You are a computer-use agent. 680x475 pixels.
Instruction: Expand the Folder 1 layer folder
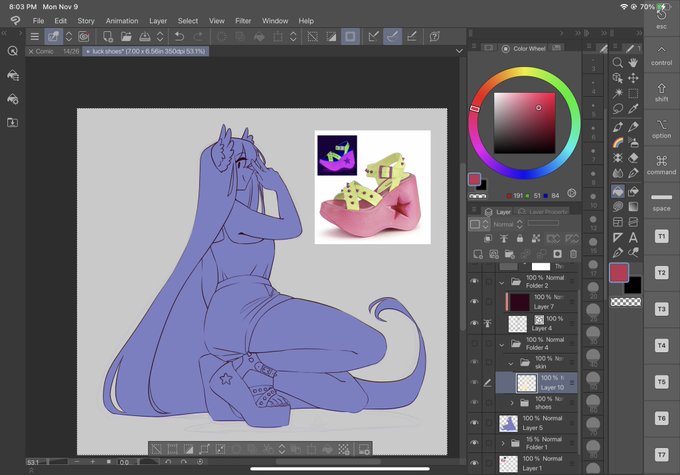pos(503,443)
